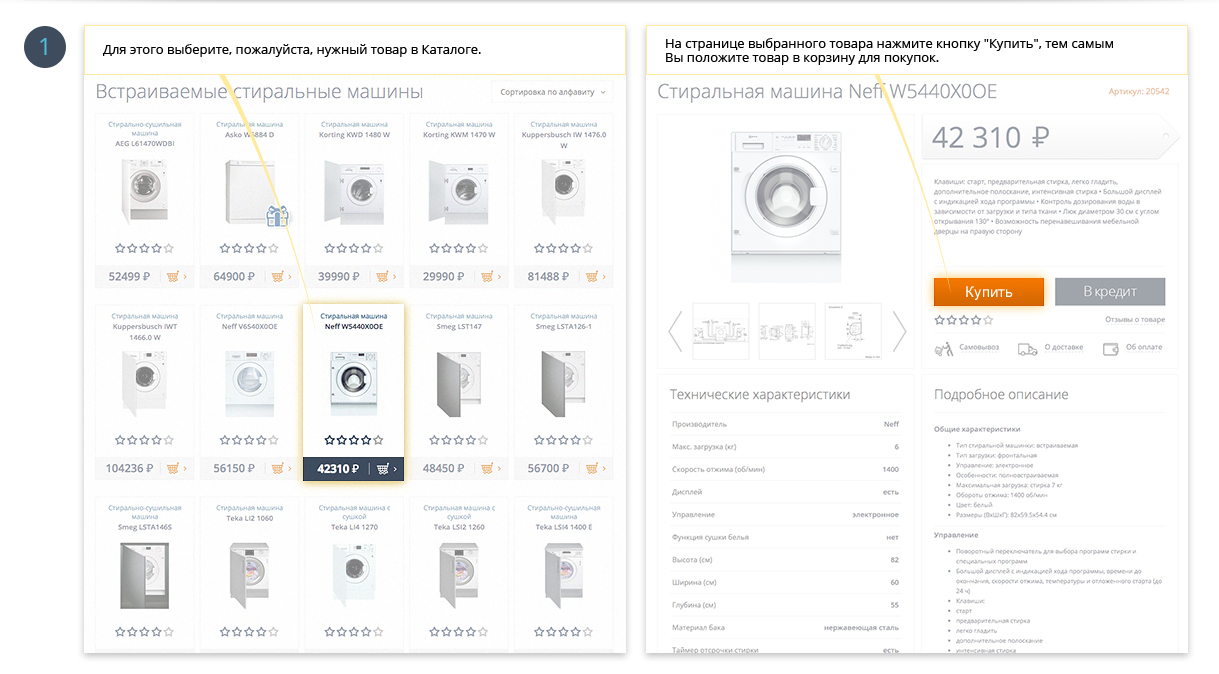Image resolution: width=1219 pixels, height=674 pixels.
Task: Click star rating under Neff W5440X0OE card
Action: [354, 440]
